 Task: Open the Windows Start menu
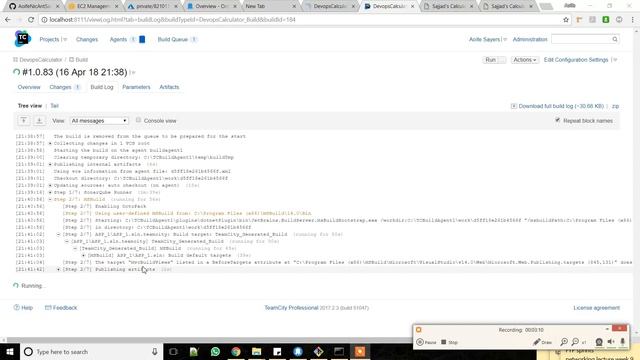10,351
